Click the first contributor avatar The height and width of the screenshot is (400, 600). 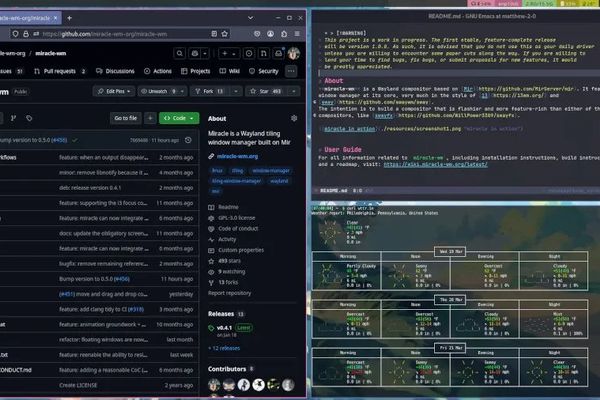[214, 385]
